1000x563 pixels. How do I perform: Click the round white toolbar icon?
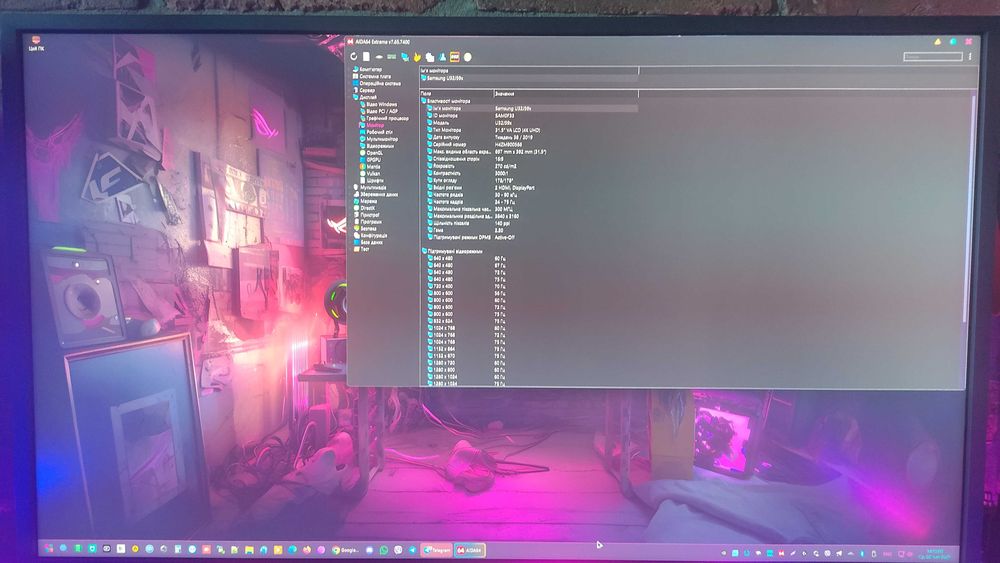(x=467, y=57)
